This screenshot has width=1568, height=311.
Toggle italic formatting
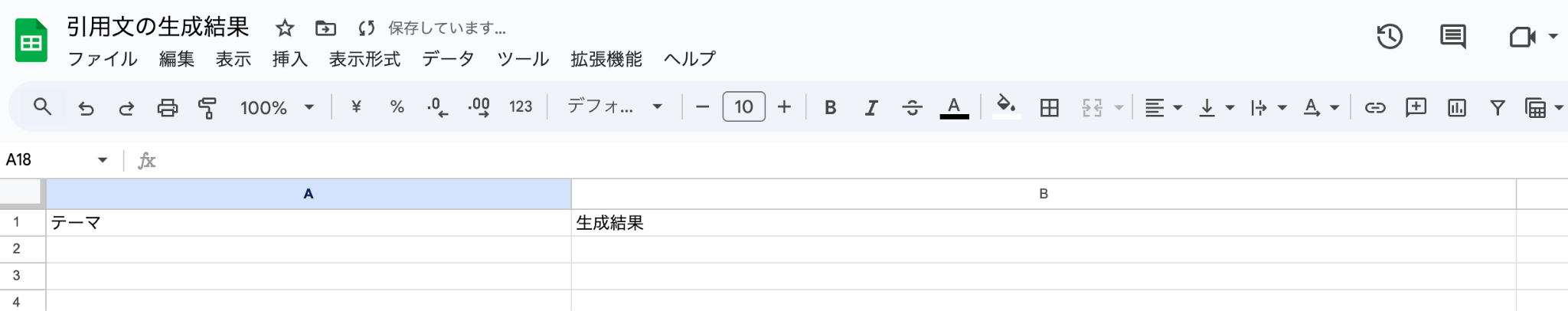871,108
